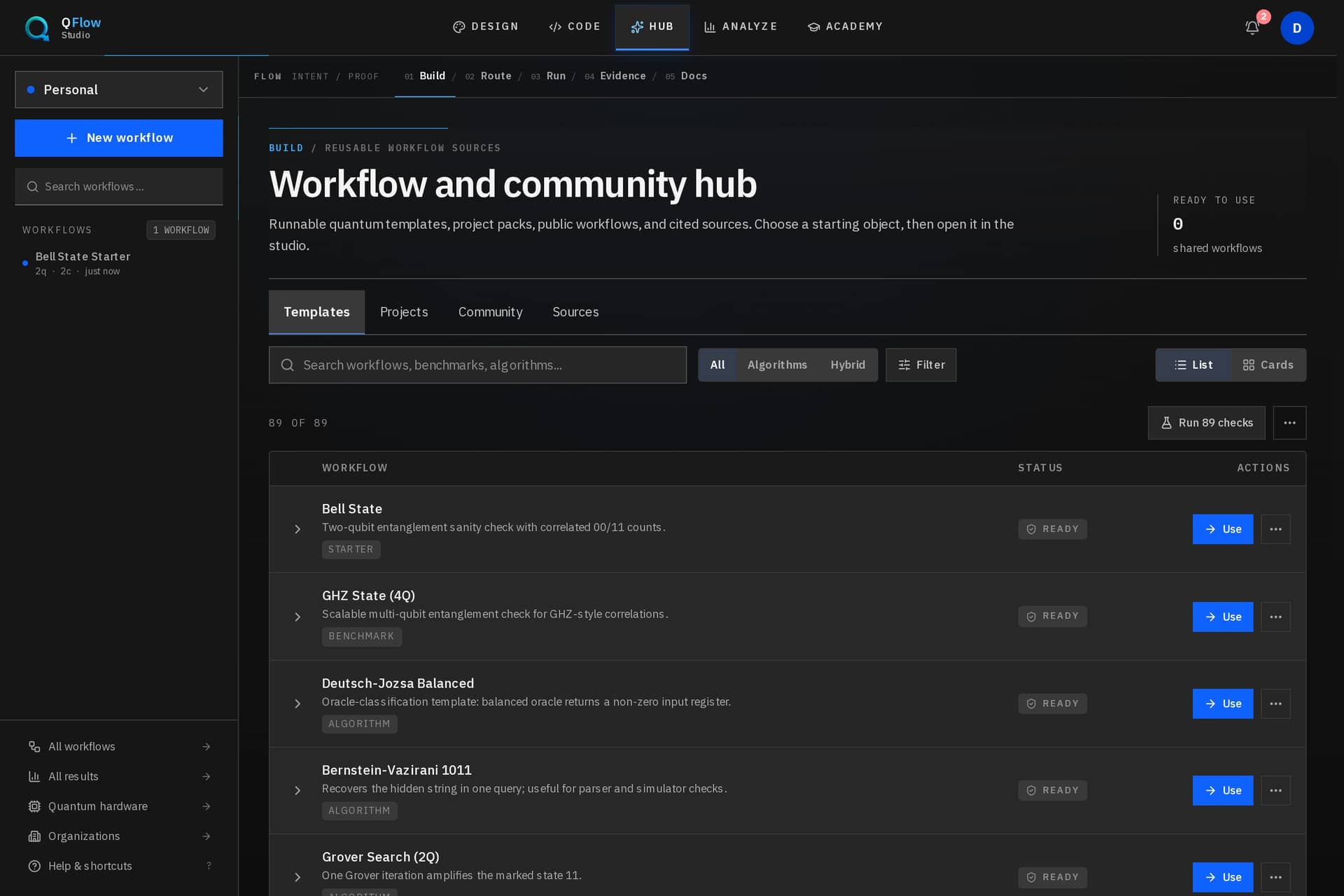Viewport: 1344px width, 896px height.
Task: Use the Deutsch-Jozsa Balanced template
Action: (1222, 703)
